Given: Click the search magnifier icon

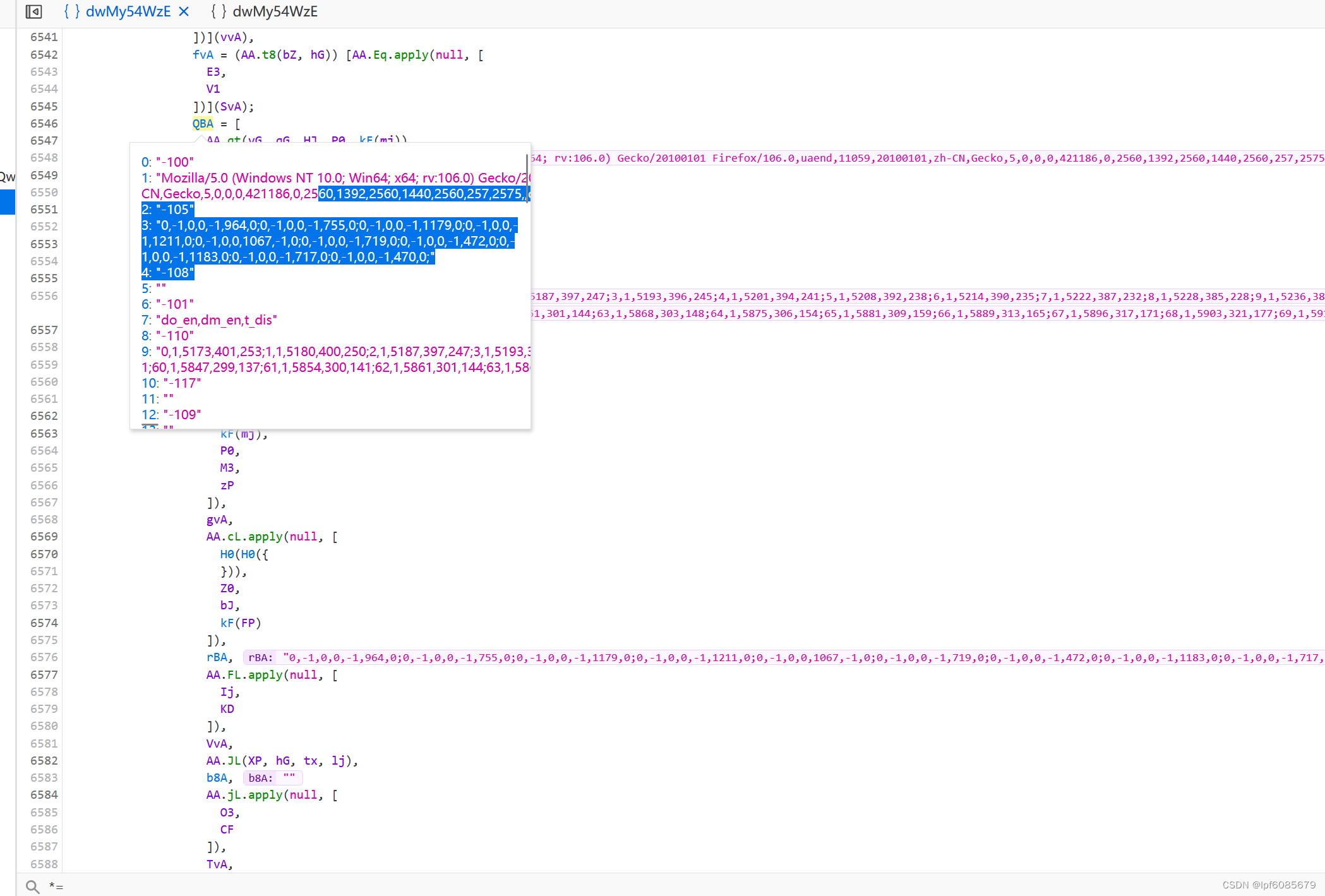Looking at the screenshot, I should coord(32,886).
